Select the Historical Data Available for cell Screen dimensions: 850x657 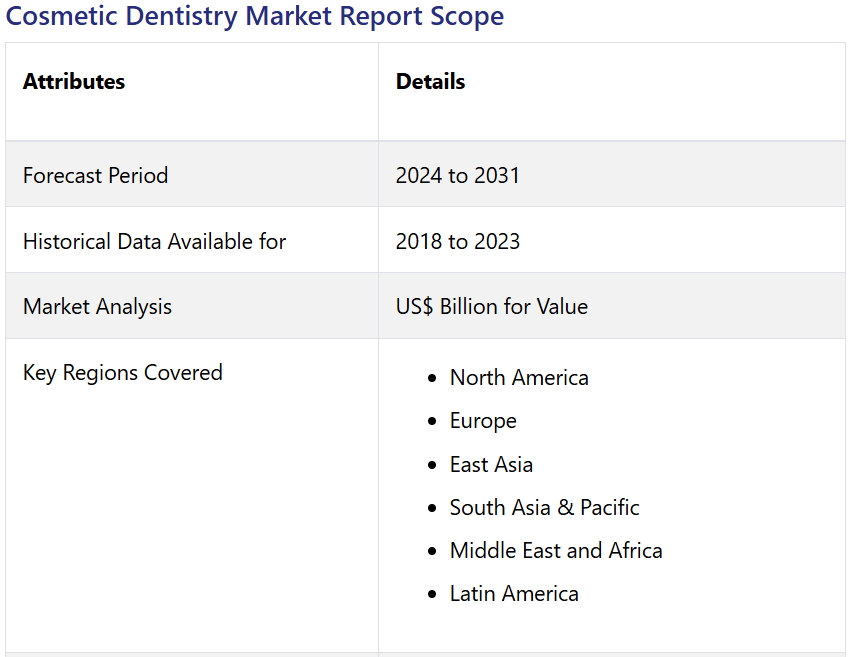pos(154,242)
